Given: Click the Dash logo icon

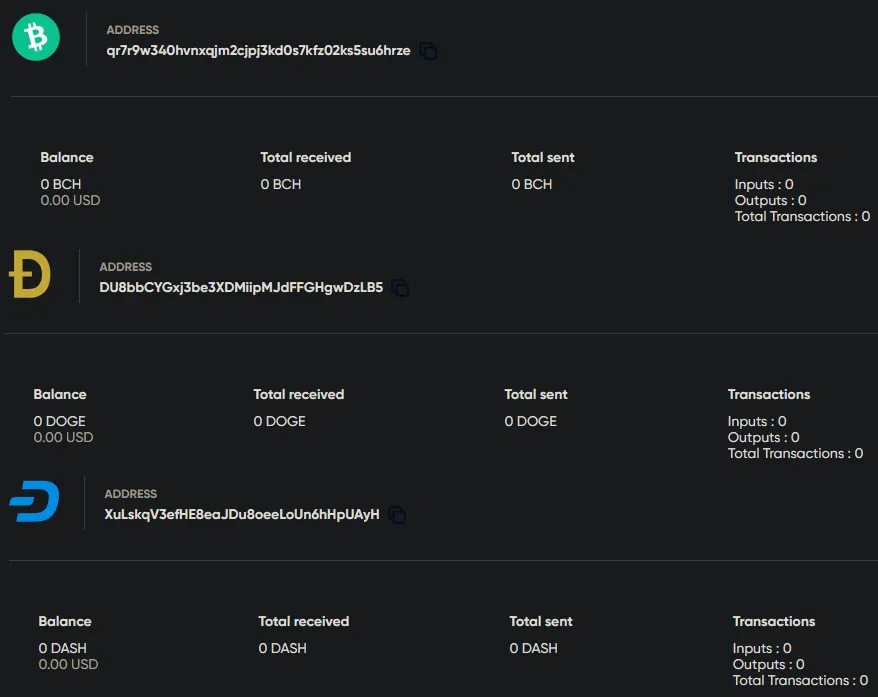Looking at the screenshot, I should tap(34, 501).
